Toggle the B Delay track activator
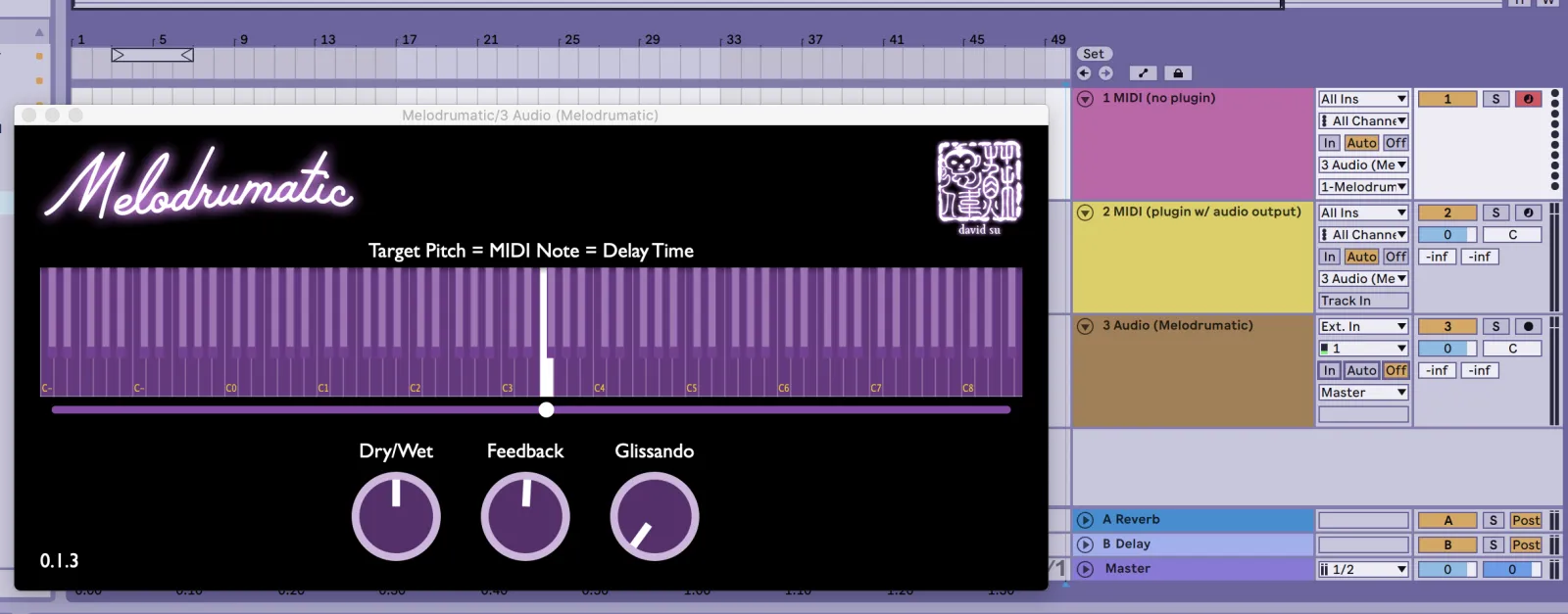Screen dimensions: 1568x614 pos(1447,544)
